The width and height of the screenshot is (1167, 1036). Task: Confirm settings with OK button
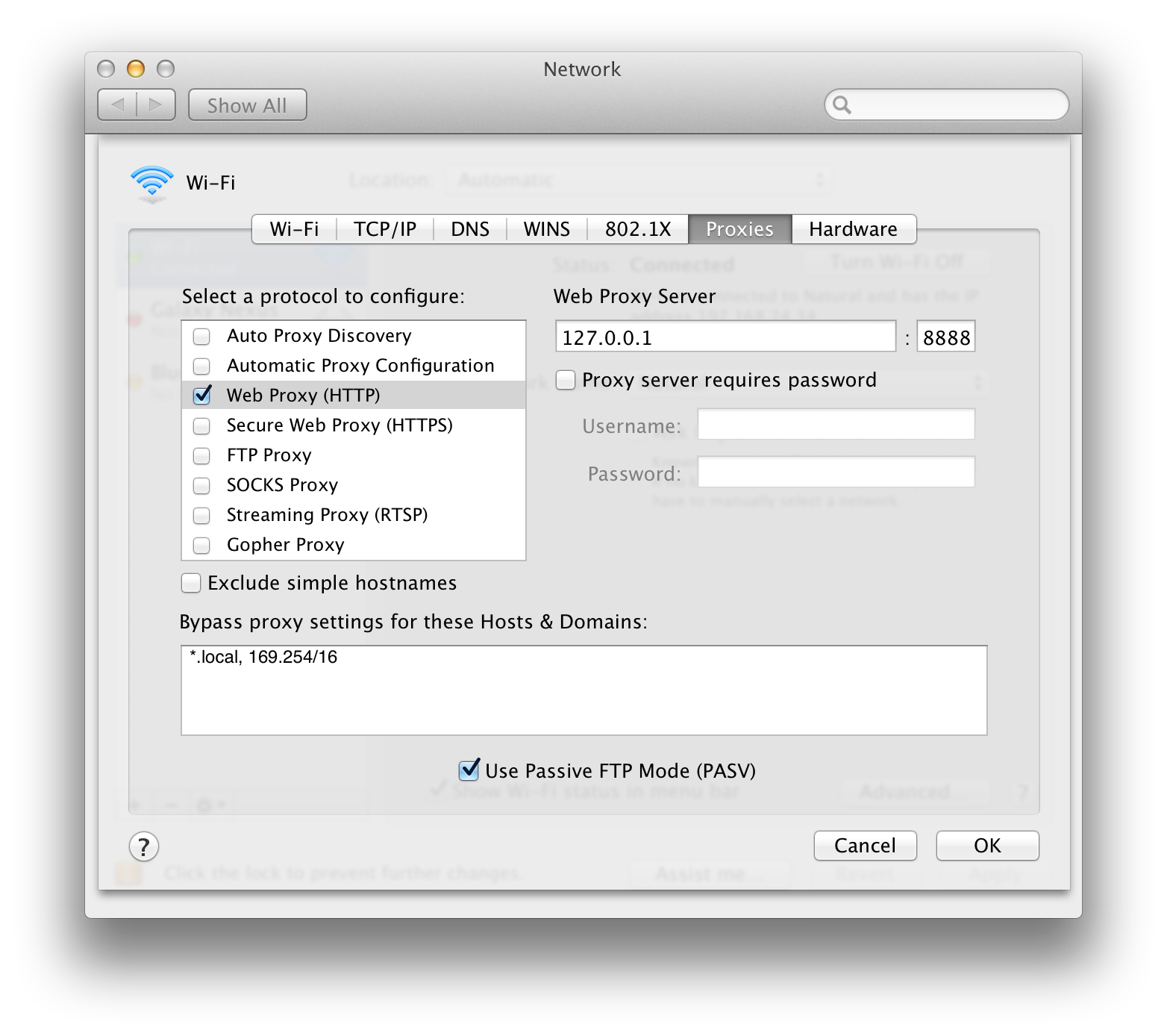987,846
